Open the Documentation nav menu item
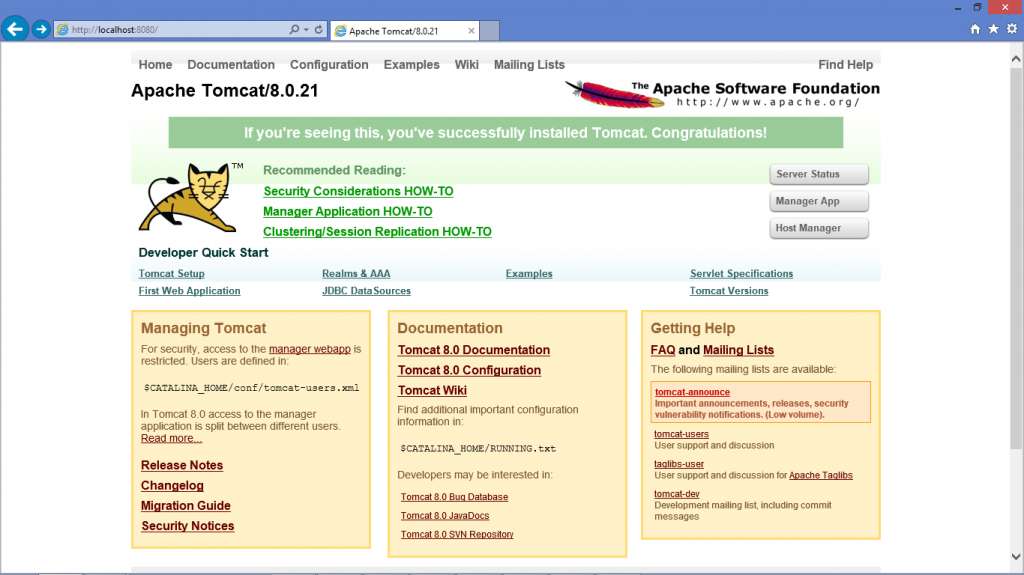This screenshot has height=575, width=1024. click(231, 65)
